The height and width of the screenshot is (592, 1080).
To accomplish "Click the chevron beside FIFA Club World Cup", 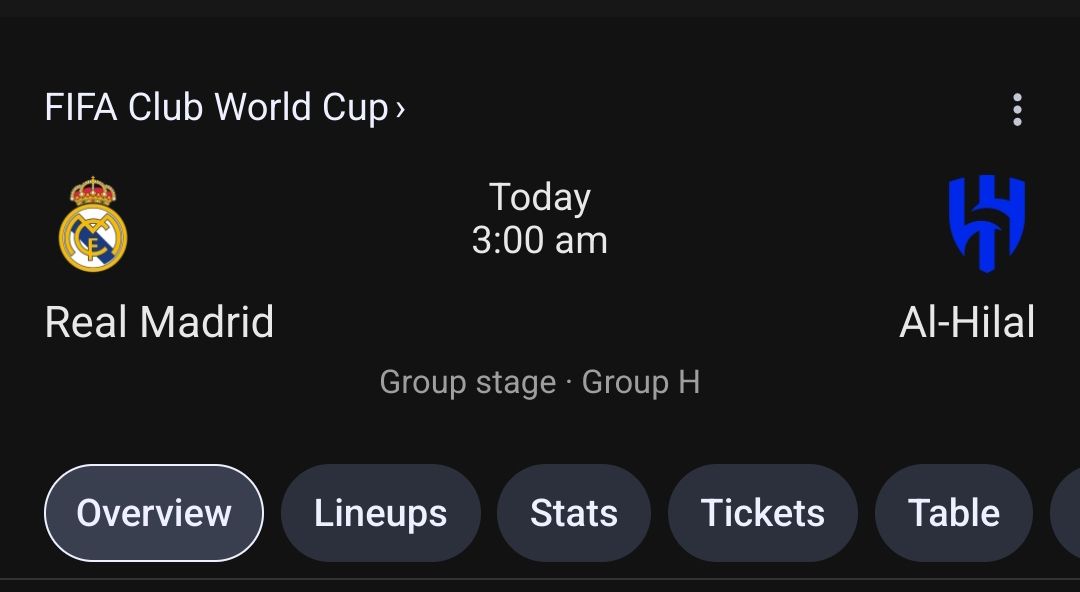I will coord(400,109).
